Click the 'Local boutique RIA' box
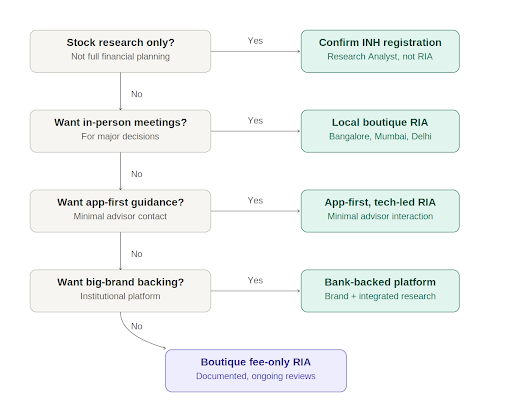The width and height of the screenshot is (512, 404). tap(380, 131)
